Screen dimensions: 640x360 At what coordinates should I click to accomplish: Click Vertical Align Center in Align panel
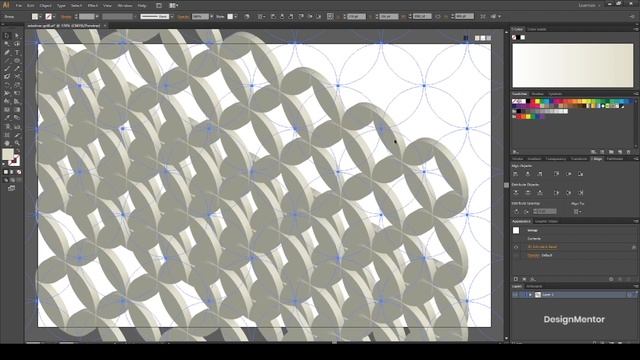point(568,174)
